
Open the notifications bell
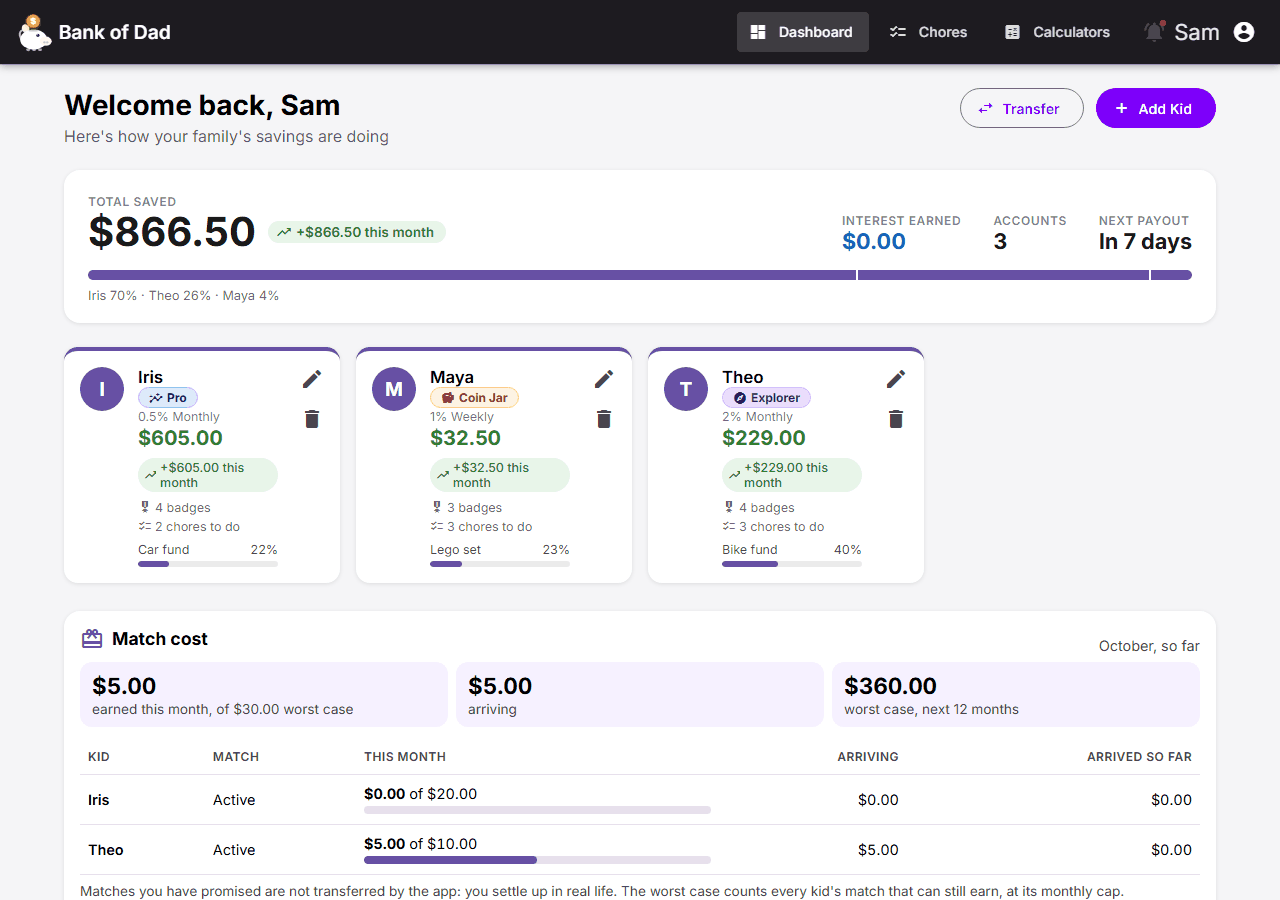click(x=1154, y=32)
